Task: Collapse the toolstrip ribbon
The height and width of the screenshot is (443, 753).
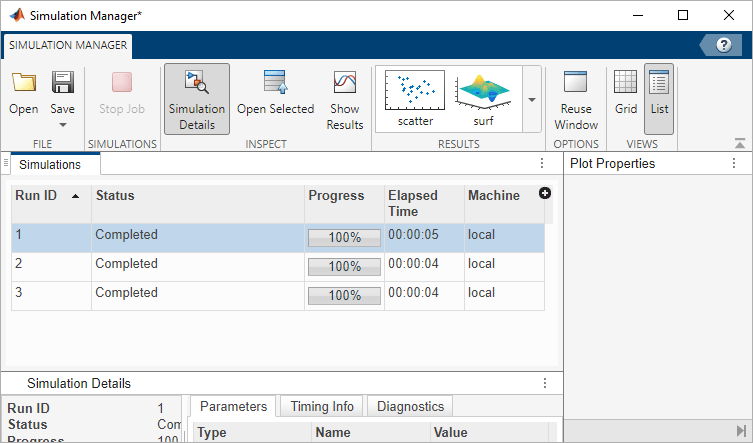Action: pyautogui.click(x=740, y=143)
